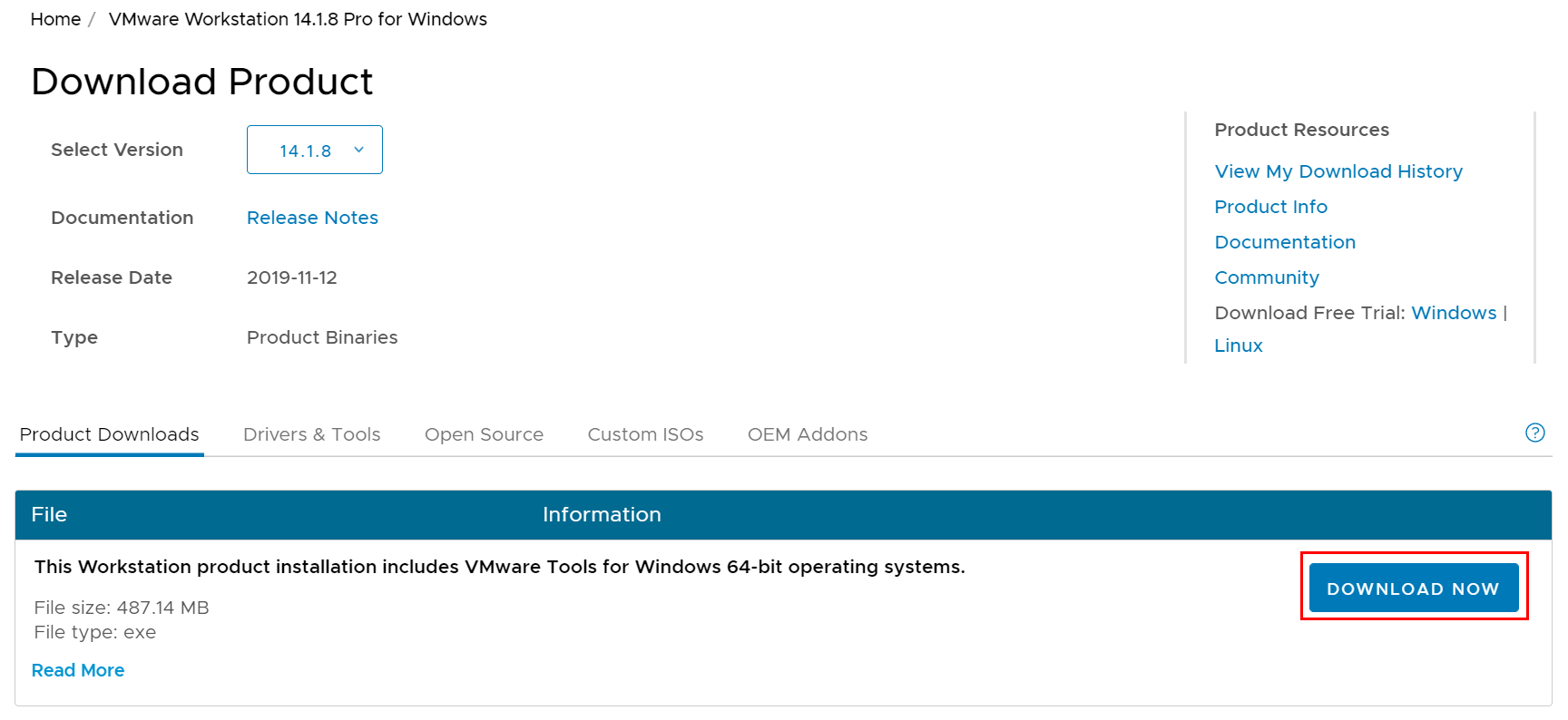Click the Product Resources heading
The image size is (1568, 720).
click(1301, 130)
